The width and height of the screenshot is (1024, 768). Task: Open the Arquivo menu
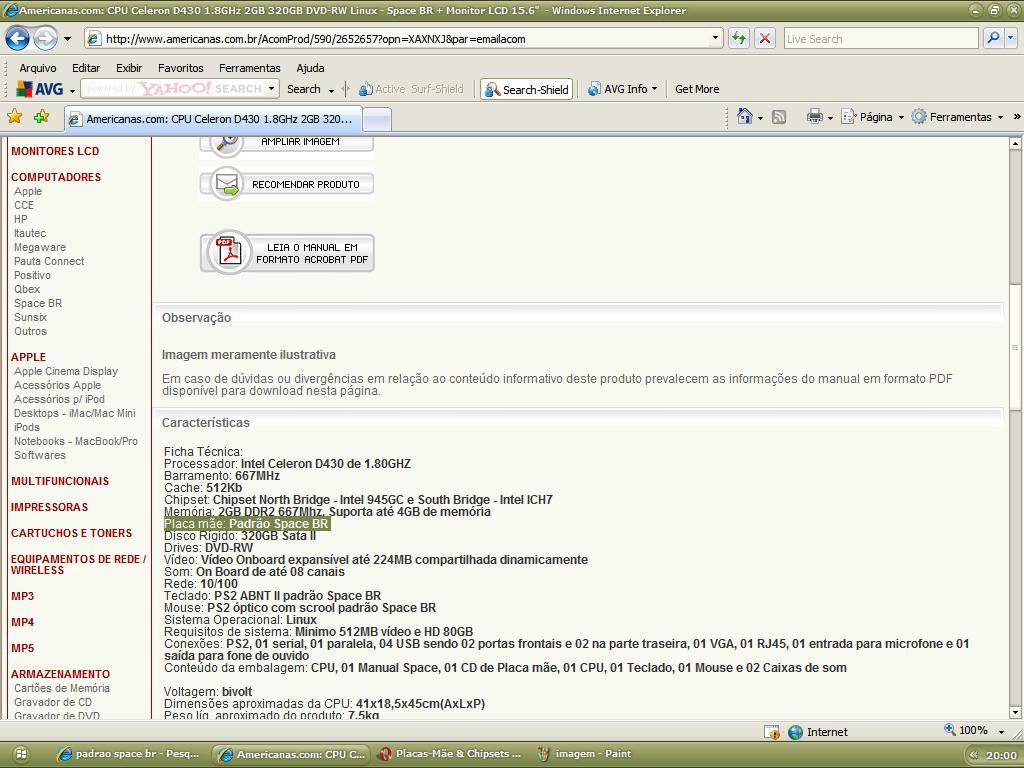point(38,68)
